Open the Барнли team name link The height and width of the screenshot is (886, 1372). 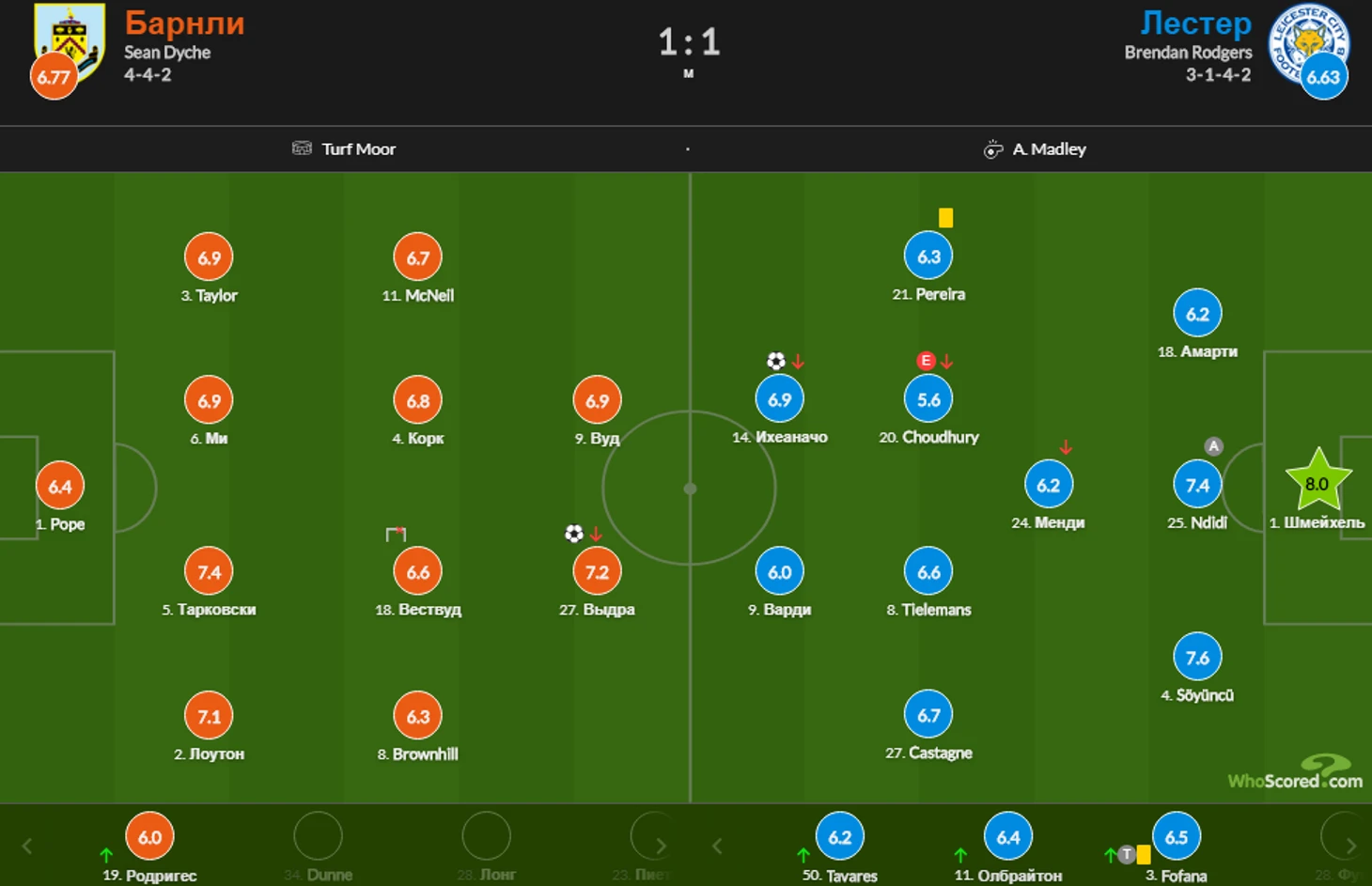pyautogui.click(x=184, y=22)
